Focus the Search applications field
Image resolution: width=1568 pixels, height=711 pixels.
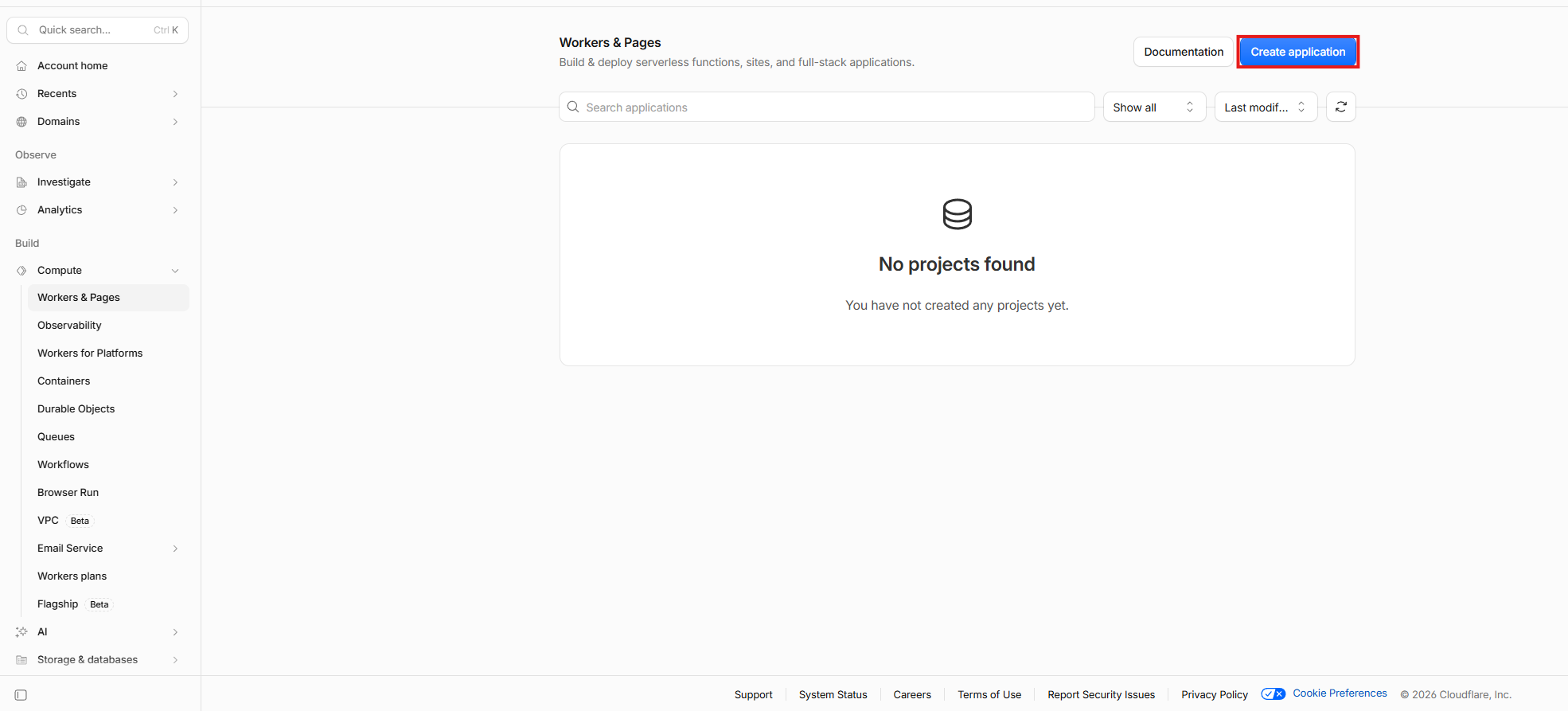(827, 107)
